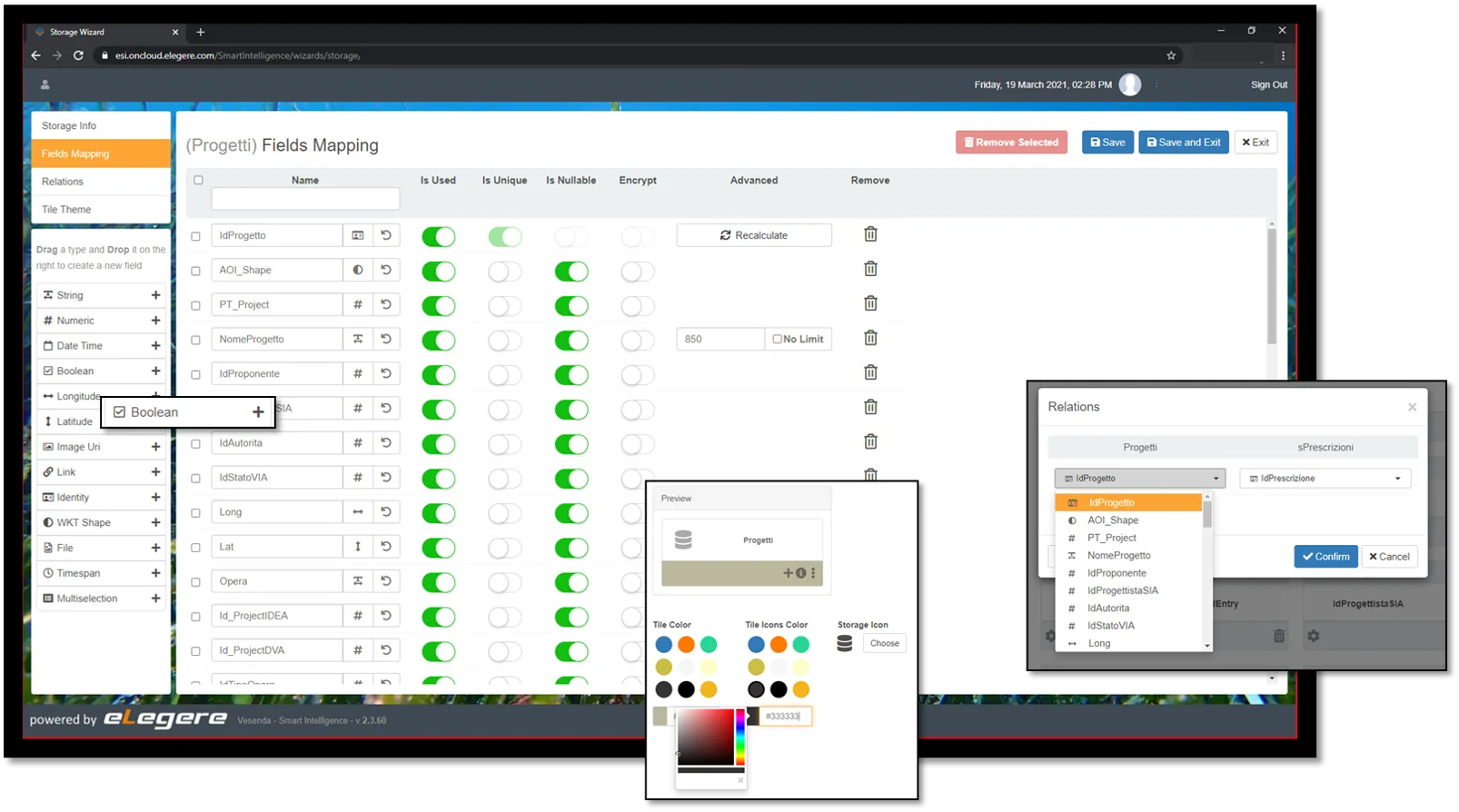The width and height of the screenshot is (1459, 812).
Task: Switch to the Tile Theme section
Action: (101, 209)
